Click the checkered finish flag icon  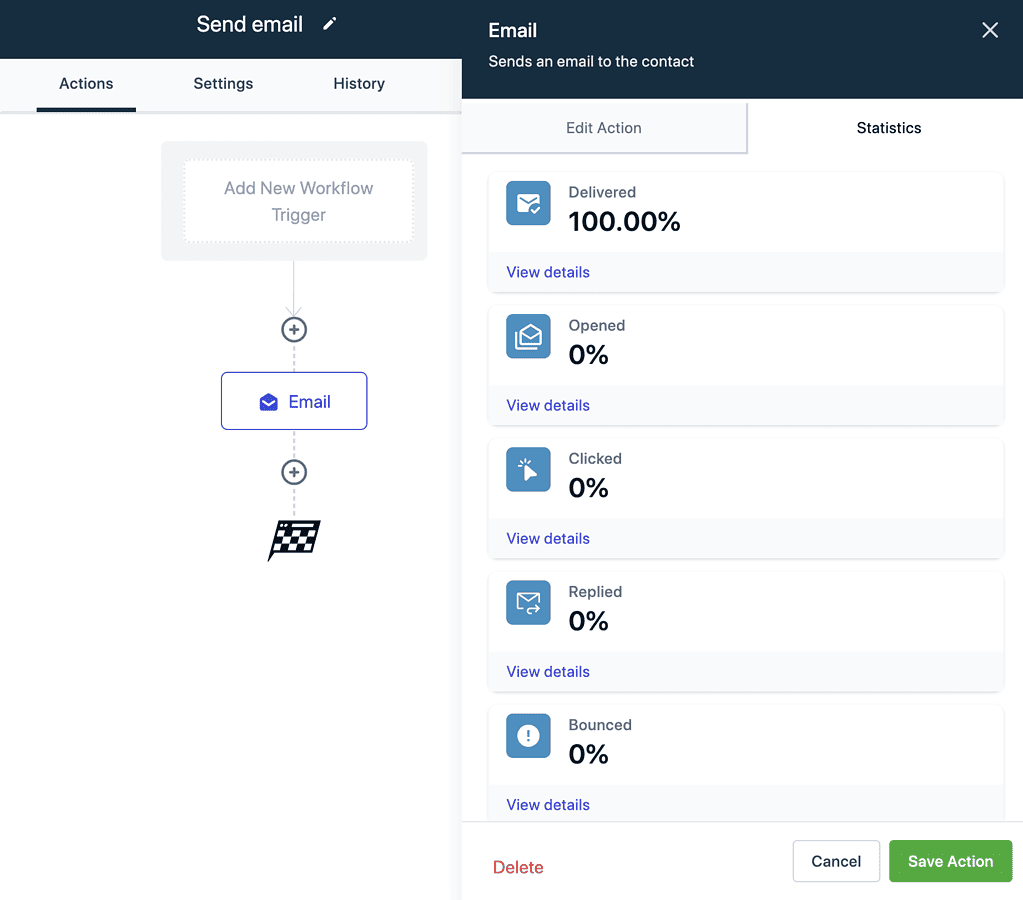coord(294,539)
